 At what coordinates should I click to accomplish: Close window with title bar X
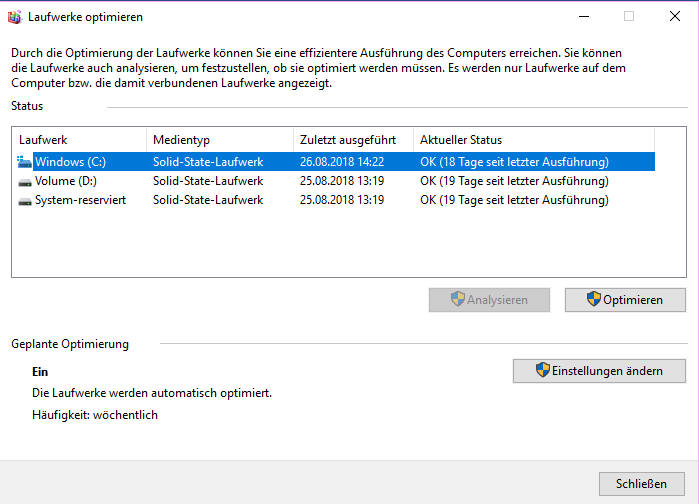pos(674,16)
